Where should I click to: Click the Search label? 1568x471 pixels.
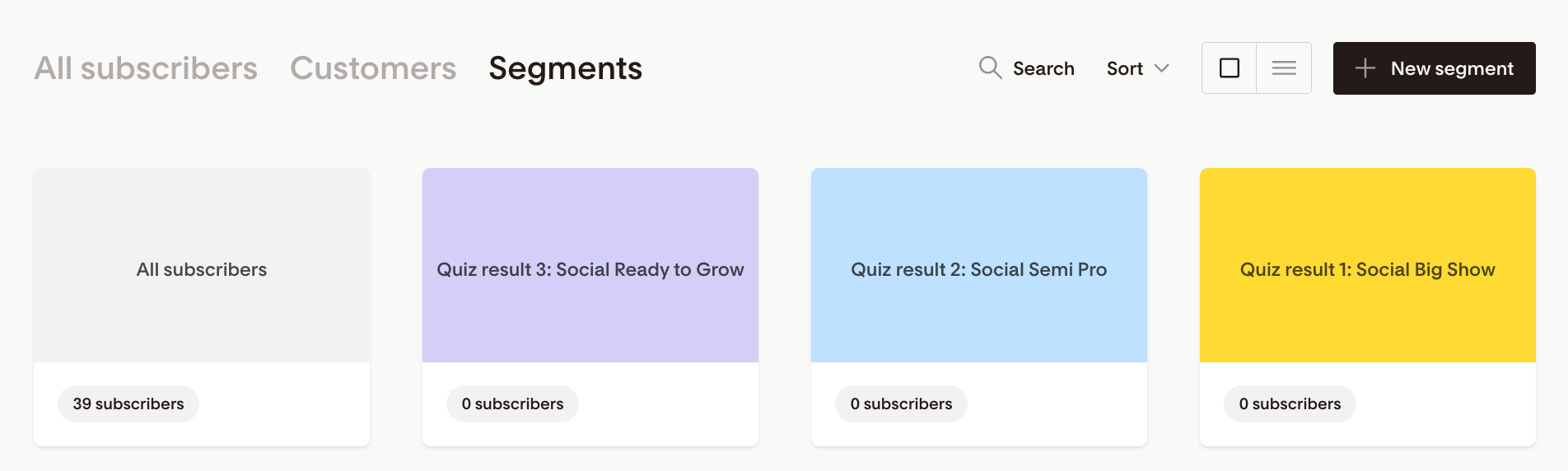[1043, 68]
